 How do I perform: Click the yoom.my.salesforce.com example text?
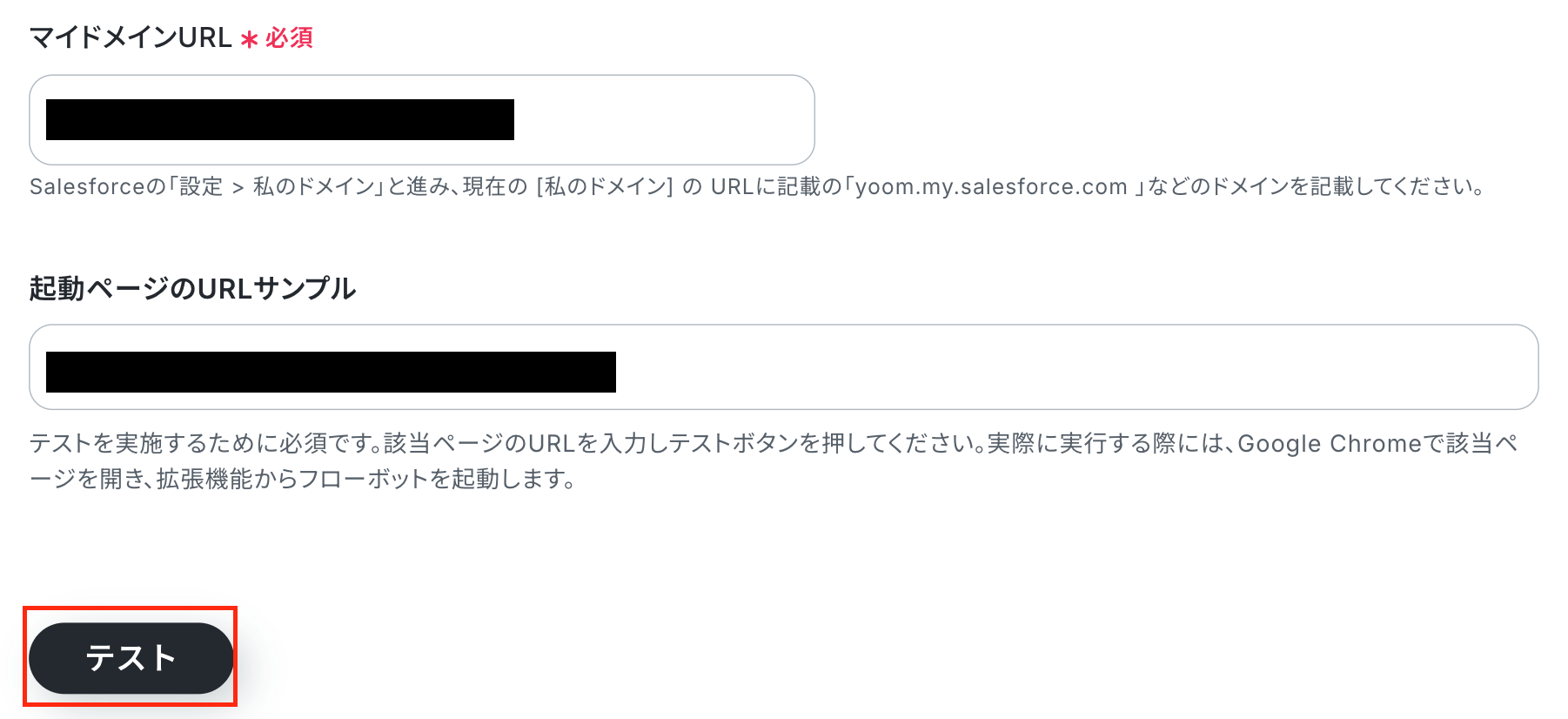click(x=991, y=187)
